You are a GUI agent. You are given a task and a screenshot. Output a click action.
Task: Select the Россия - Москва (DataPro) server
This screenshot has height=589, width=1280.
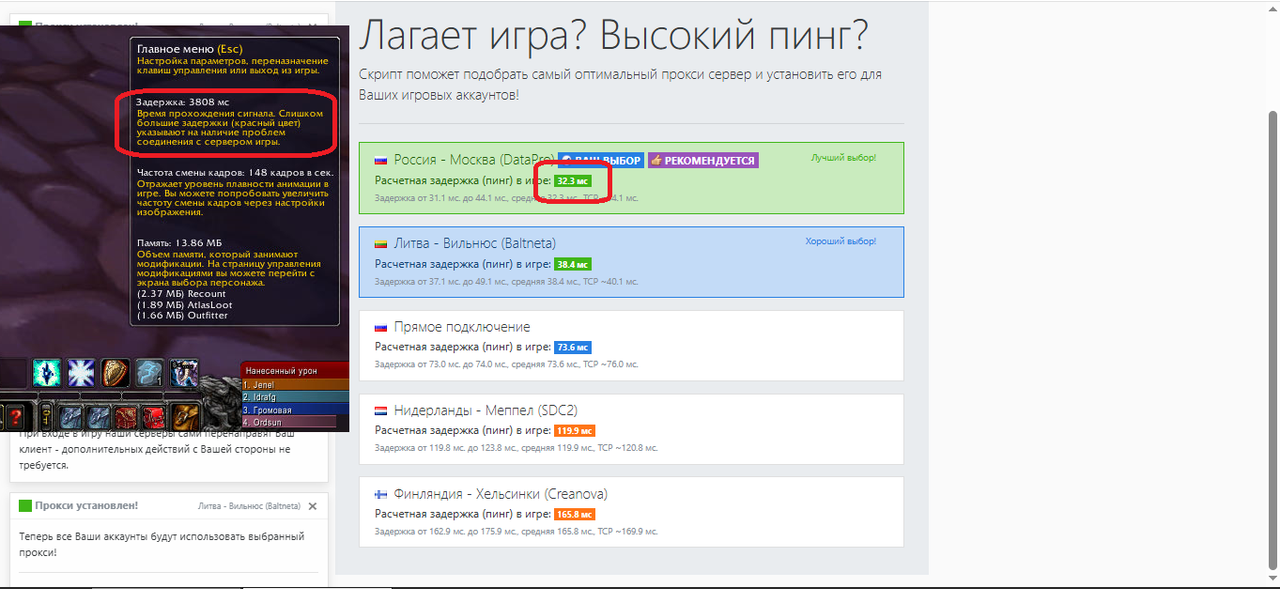(631, 178)
